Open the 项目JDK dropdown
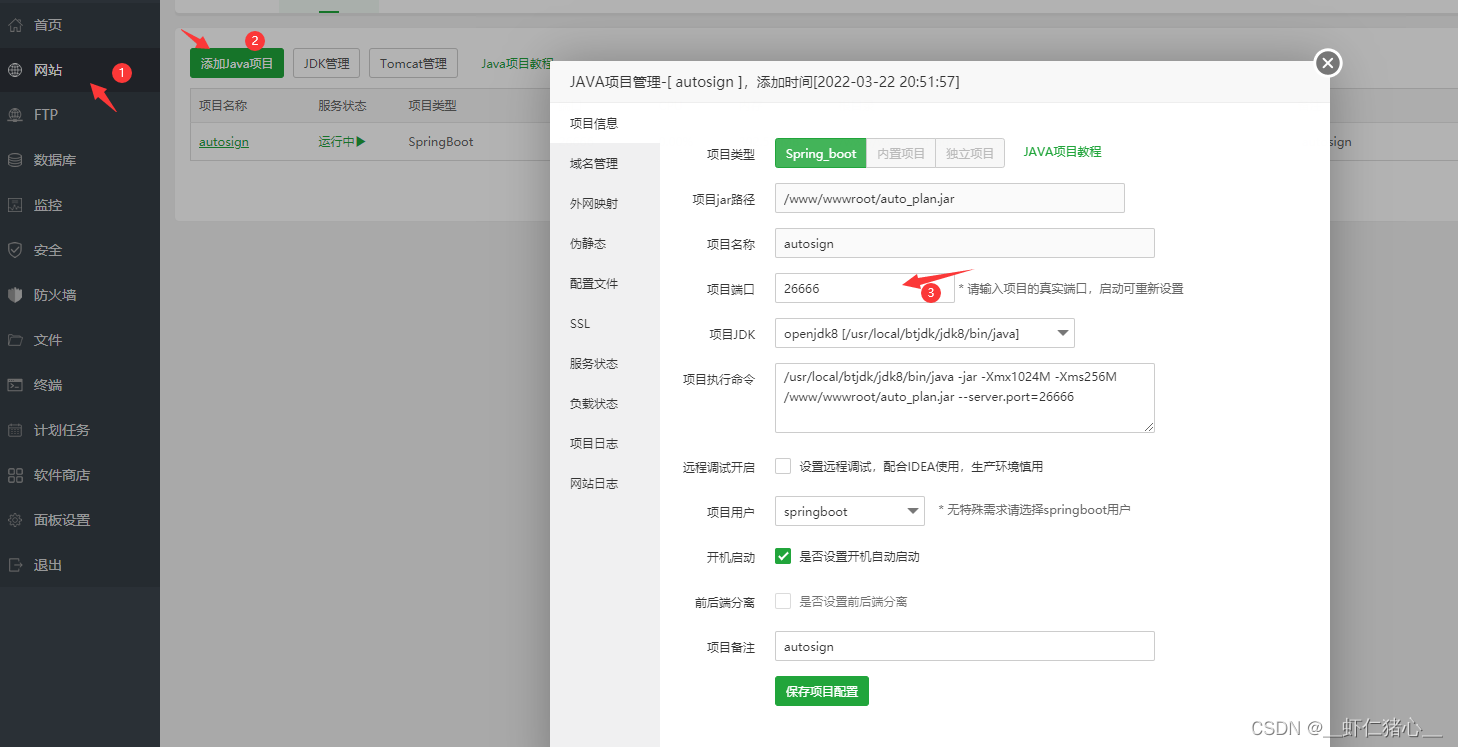The height and width of the screenshot is (747, 1458). pyautogui.click(x=925, y=333)
